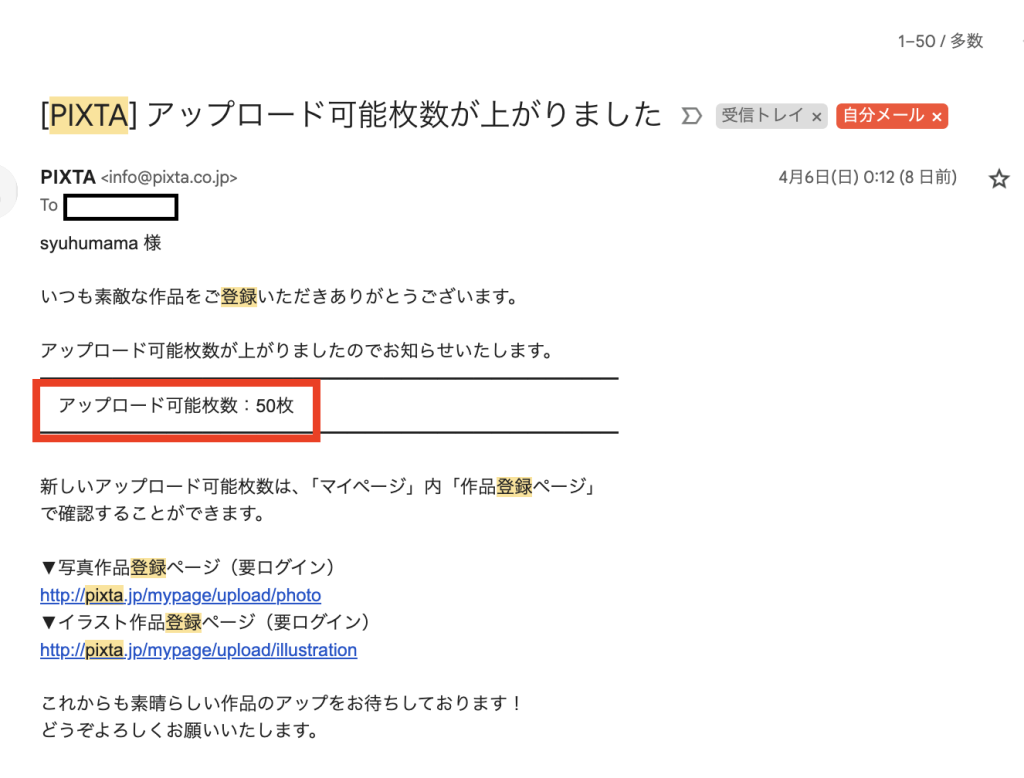
Task: Click the redacted recipient box after To
Action: pyautogui.click(x=120, y=206)
